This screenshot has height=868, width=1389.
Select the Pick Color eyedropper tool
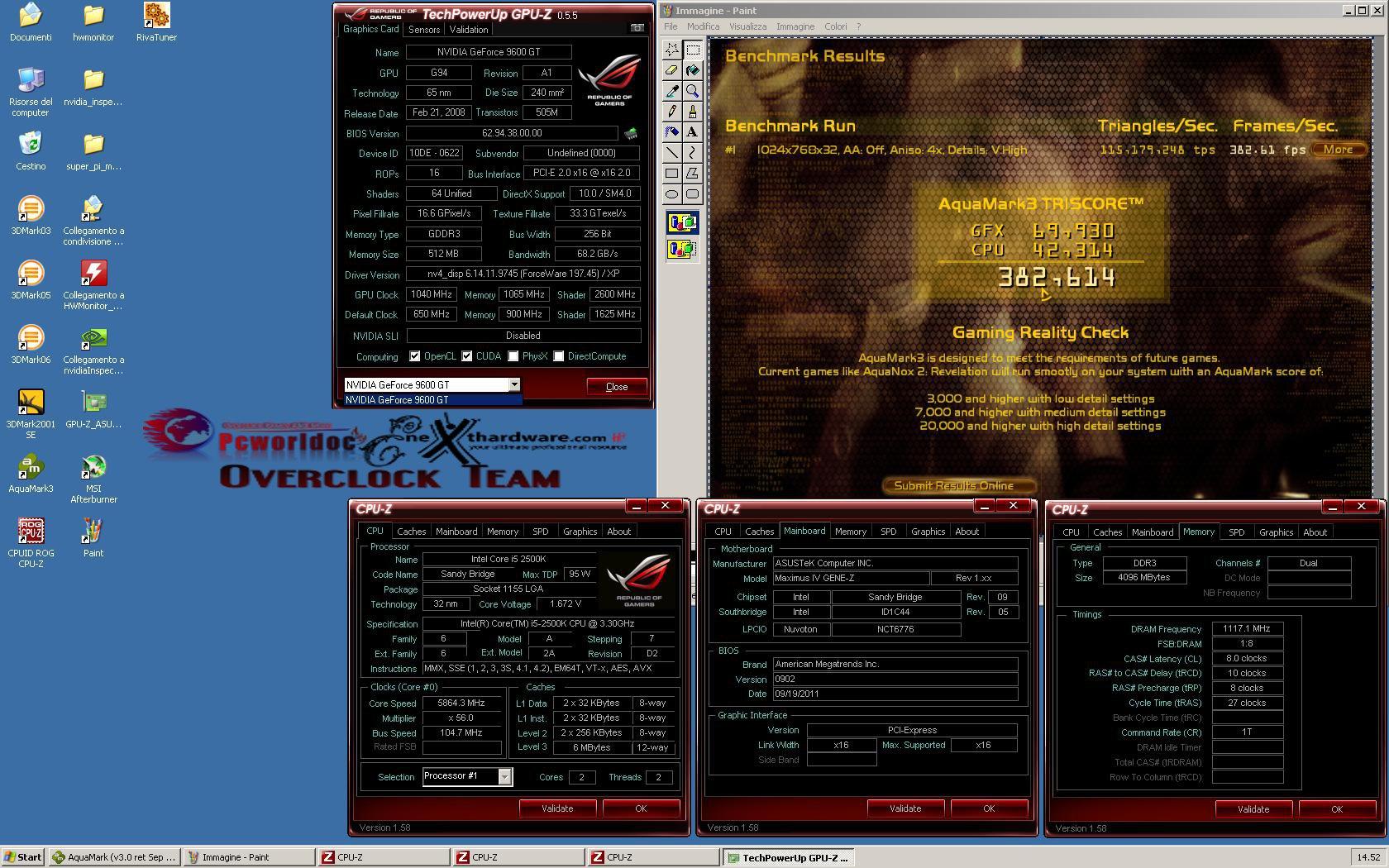[672, 91]
